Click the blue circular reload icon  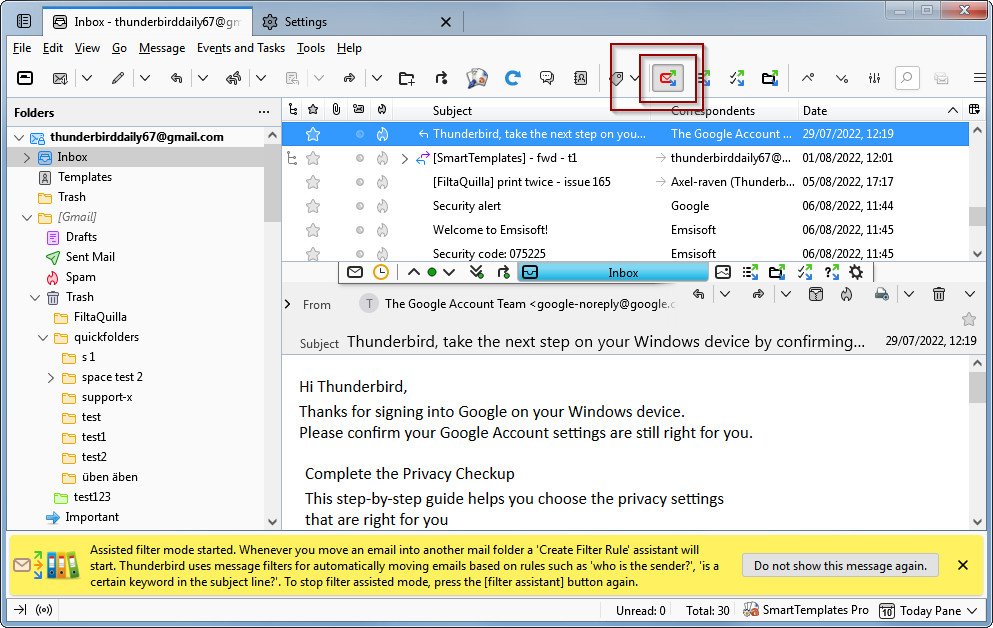pyautogui.click(x=512, y=78)
